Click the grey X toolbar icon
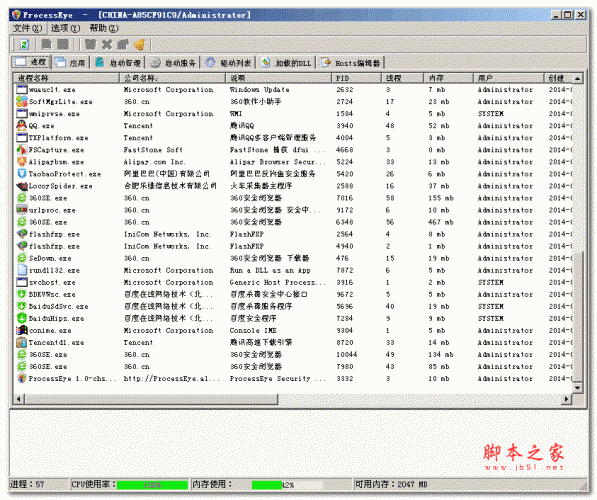This screenshot has height=500, width=597. click(x=107, y=45)
